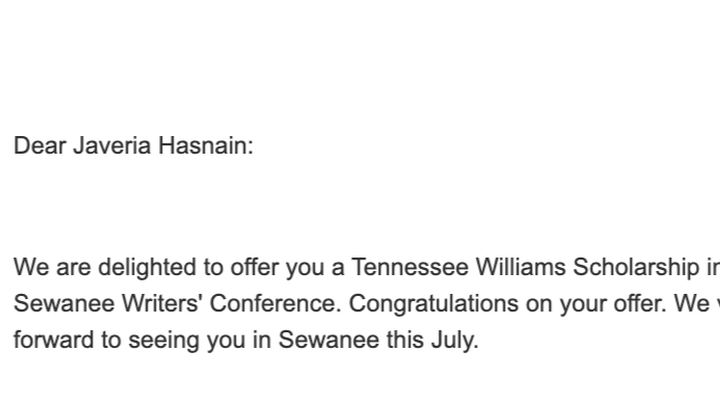Click the name "Javeria" in the greeting

(x=112, y=146)
